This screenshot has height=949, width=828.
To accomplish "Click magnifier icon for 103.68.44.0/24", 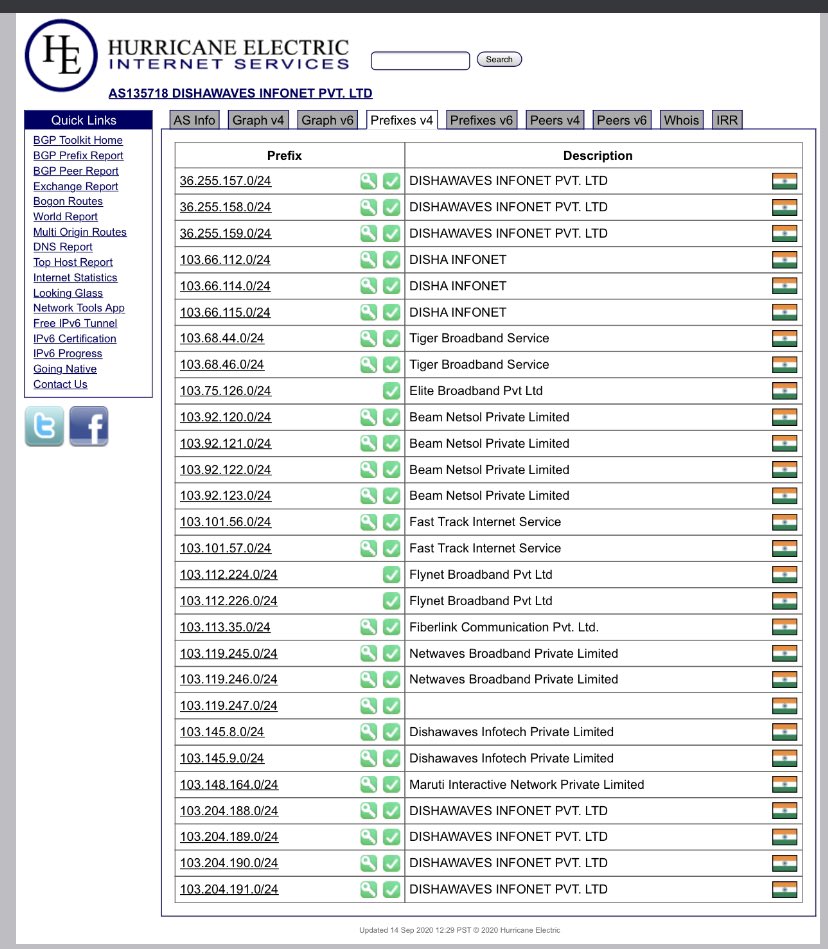I will pos(369,338).
